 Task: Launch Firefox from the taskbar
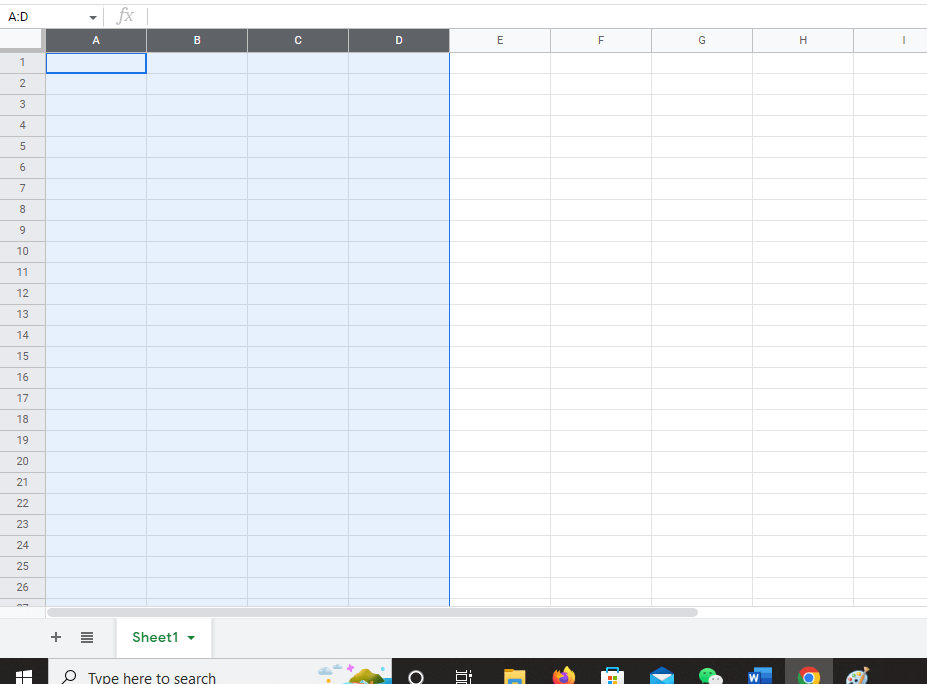tap(562, 675)
